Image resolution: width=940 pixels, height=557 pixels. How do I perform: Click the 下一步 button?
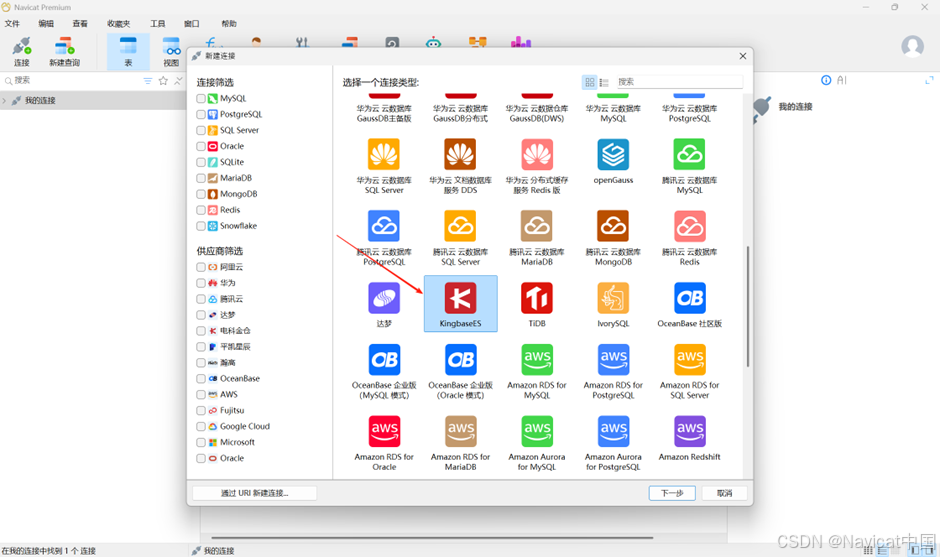672,493
